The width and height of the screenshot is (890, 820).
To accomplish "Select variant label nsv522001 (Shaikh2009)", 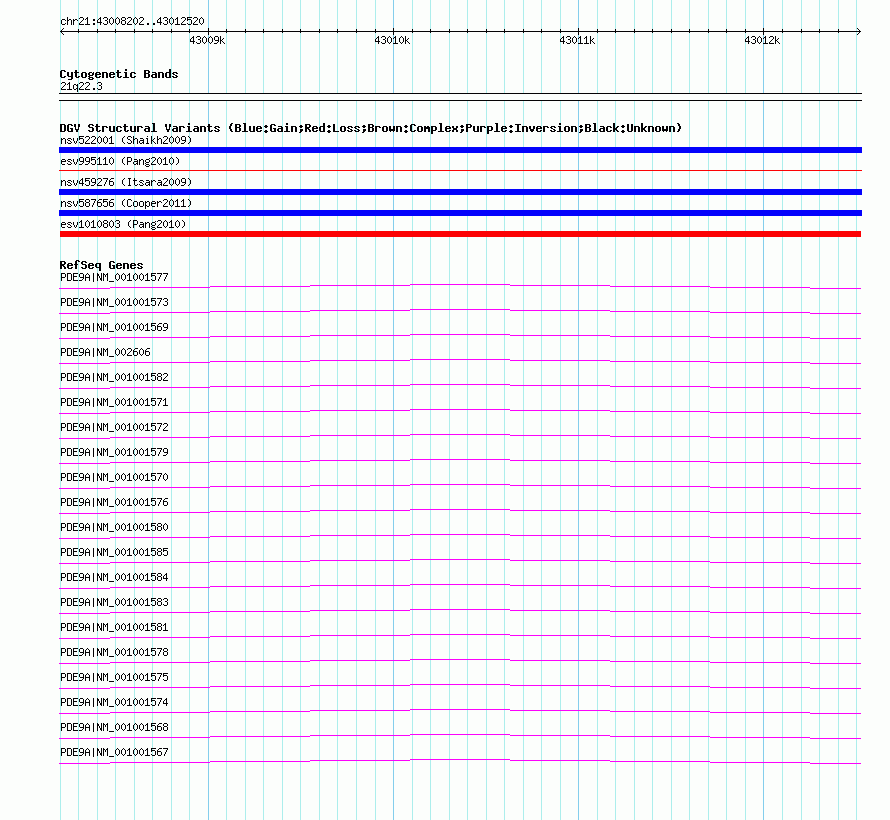I will tap(126, 140).
